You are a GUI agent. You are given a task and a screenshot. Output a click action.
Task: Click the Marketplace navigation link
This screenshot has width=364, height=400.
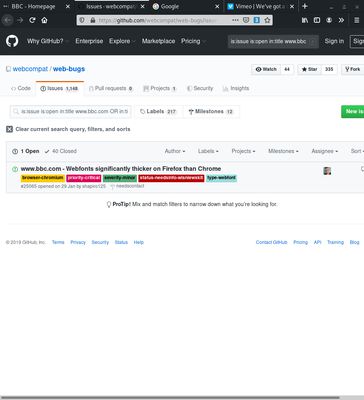tap(158, 41)
